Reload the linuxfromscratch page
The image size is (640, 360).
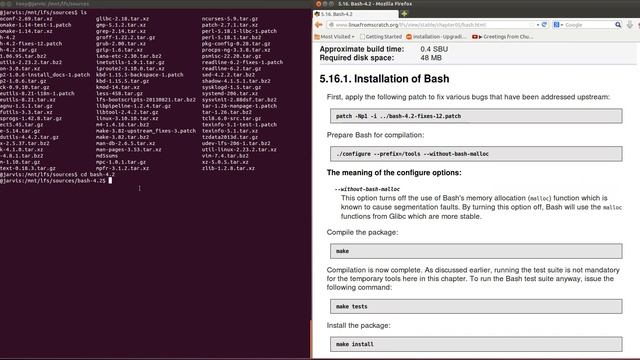[x=544, y=25]
